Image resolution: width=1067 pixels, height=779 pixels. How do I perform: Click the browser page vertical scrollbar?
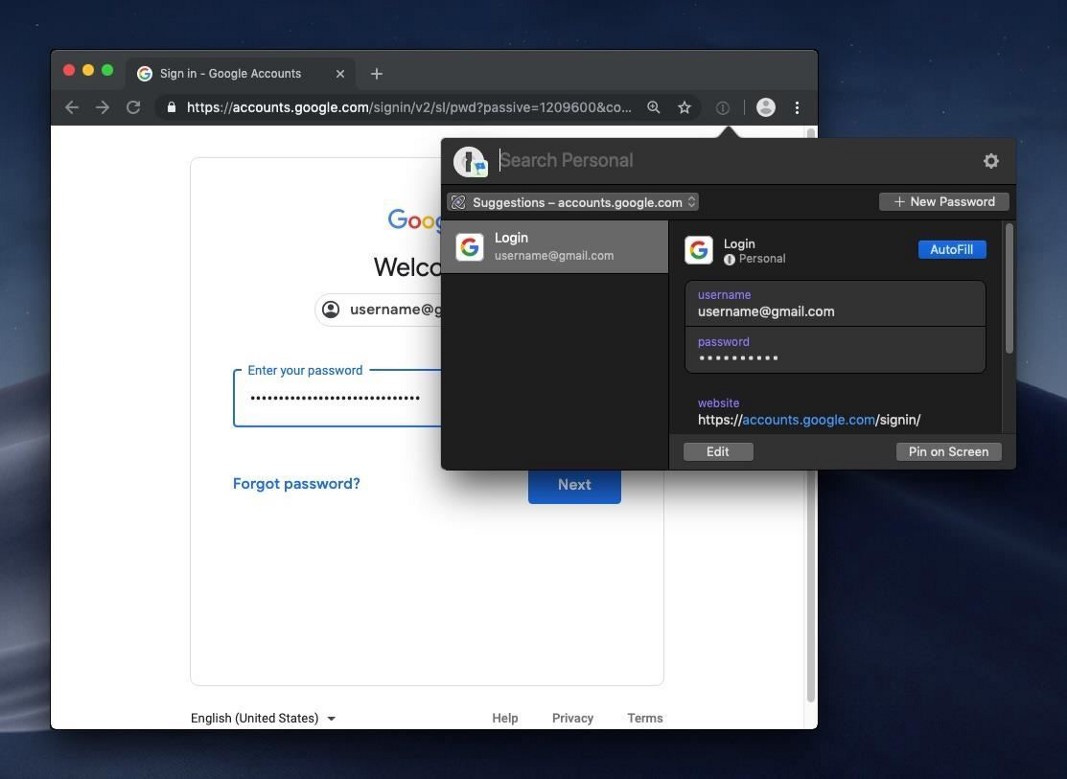(x=810, y=415)
